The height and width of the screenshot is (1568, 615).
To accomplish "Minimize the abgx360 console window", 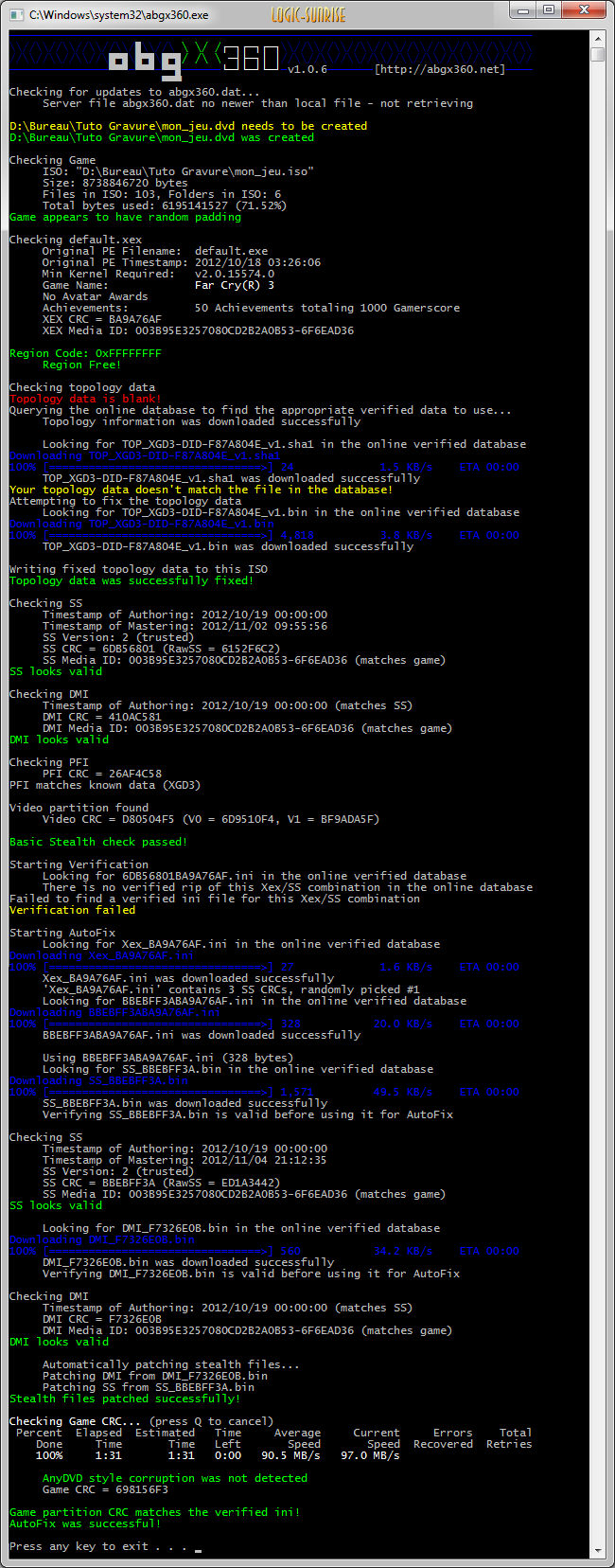I will tap(524, 9).
